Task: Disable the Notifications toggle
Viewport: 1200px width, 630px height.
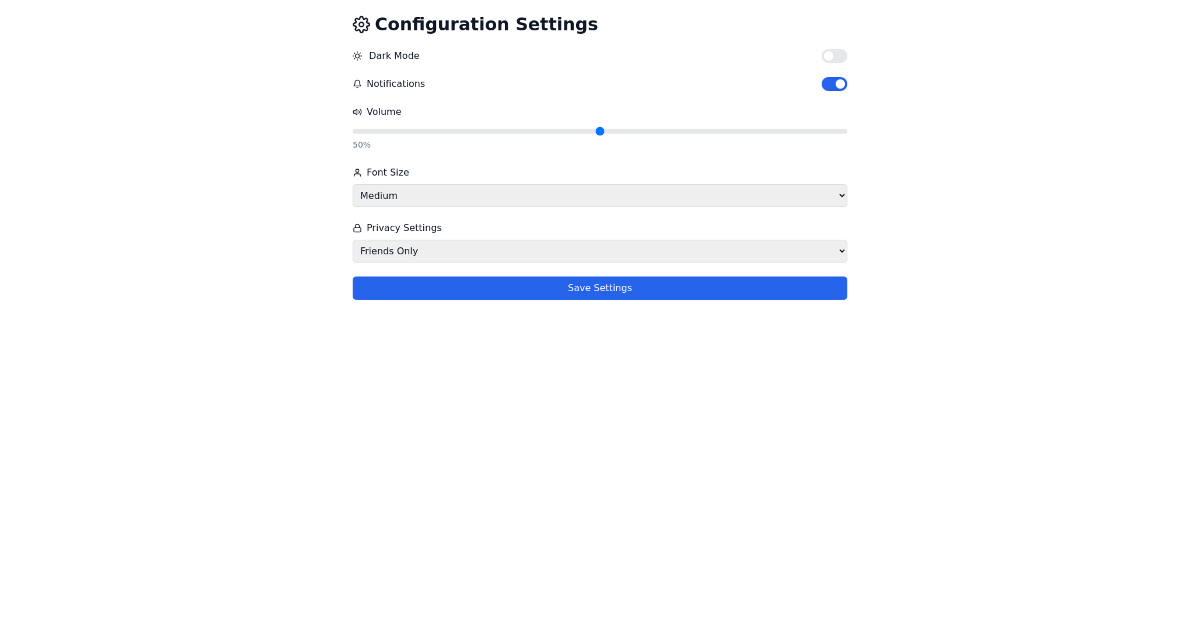Action: [834, 84]
